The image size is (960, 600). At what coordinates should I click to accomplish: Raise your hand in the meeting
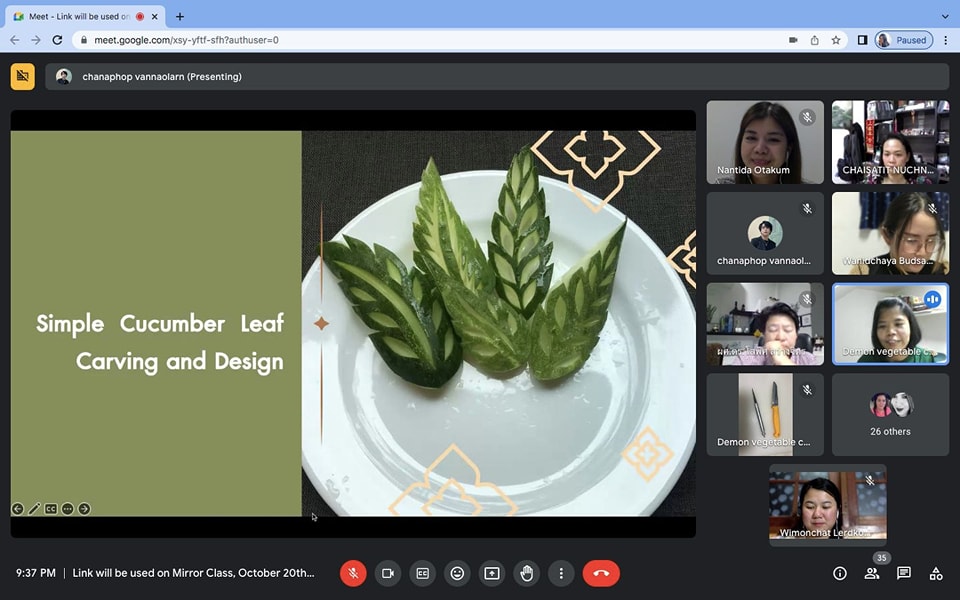(527, 573)
